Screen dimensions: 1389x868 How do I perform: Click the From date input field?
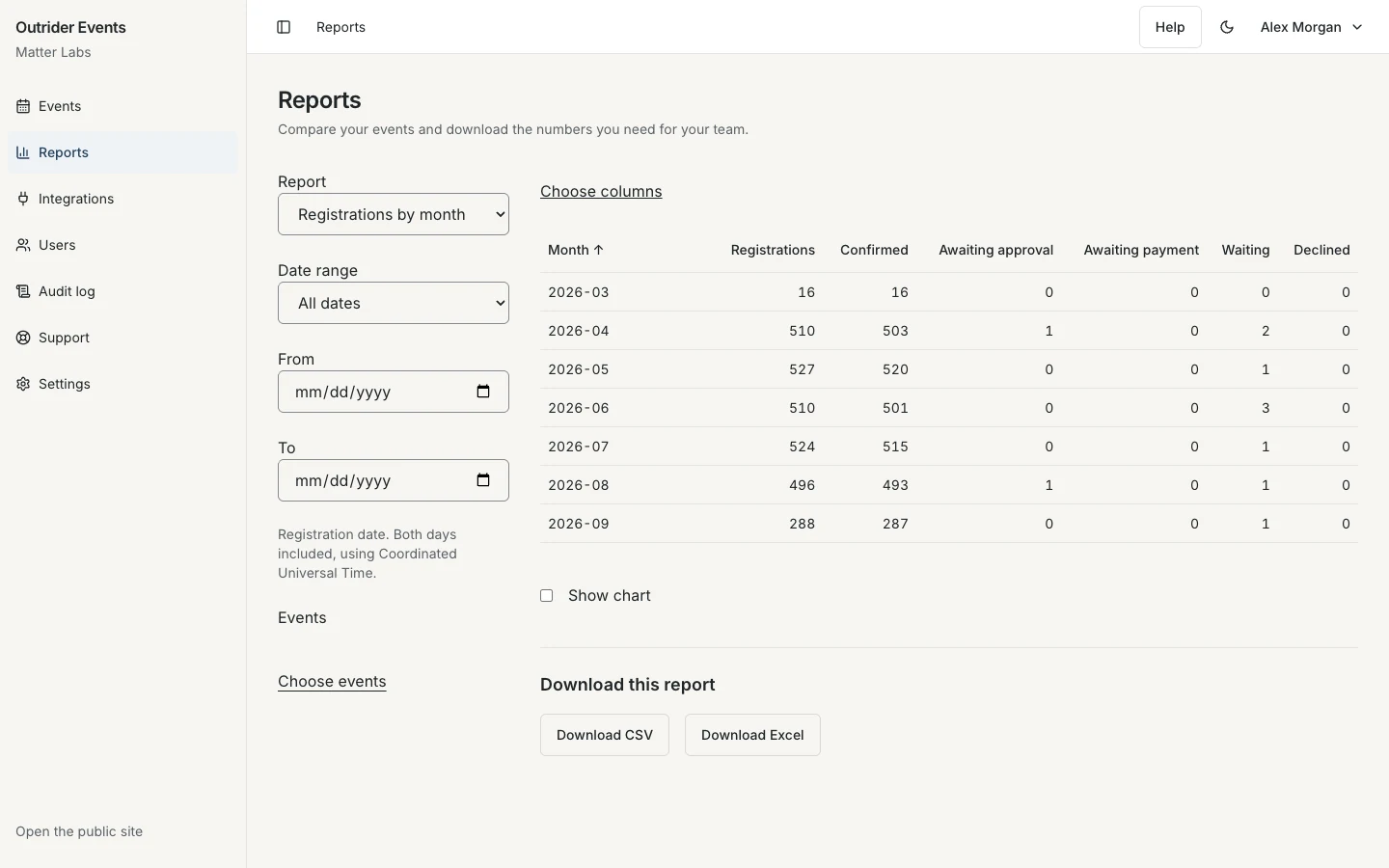tap(394, 392)
